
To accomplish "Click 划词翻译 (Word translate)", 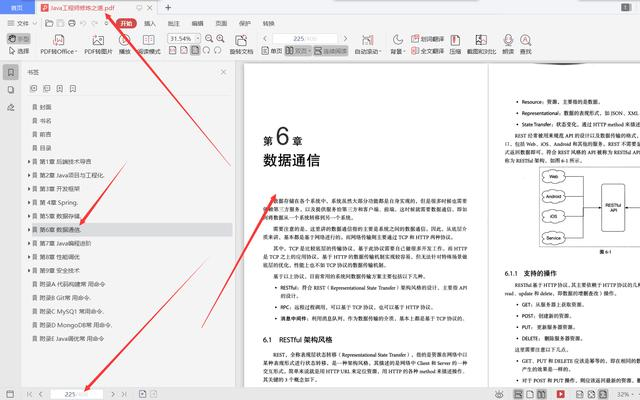I will 427,39.
